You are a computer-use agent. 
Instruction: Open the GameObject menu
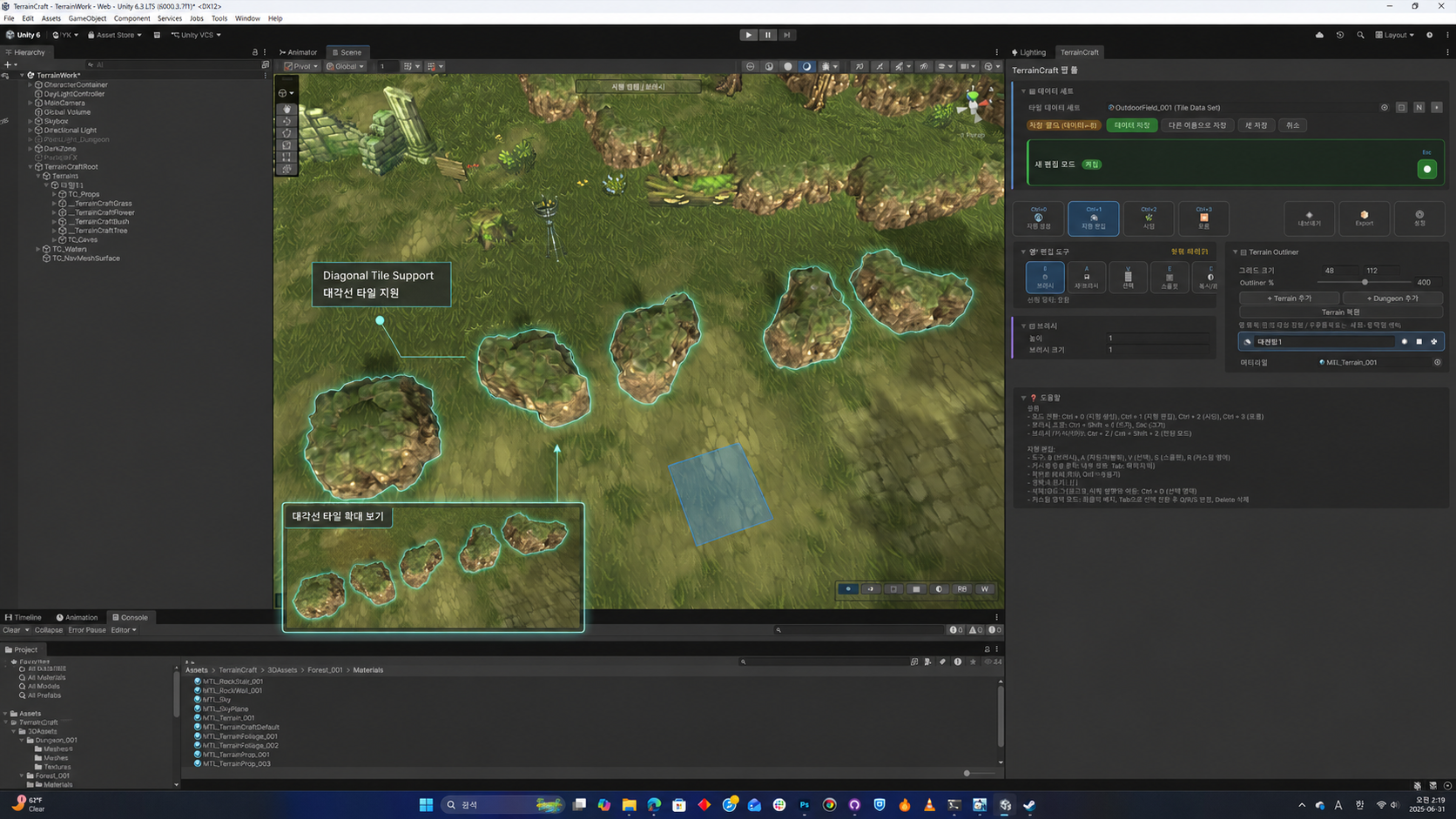click(87, 18)
